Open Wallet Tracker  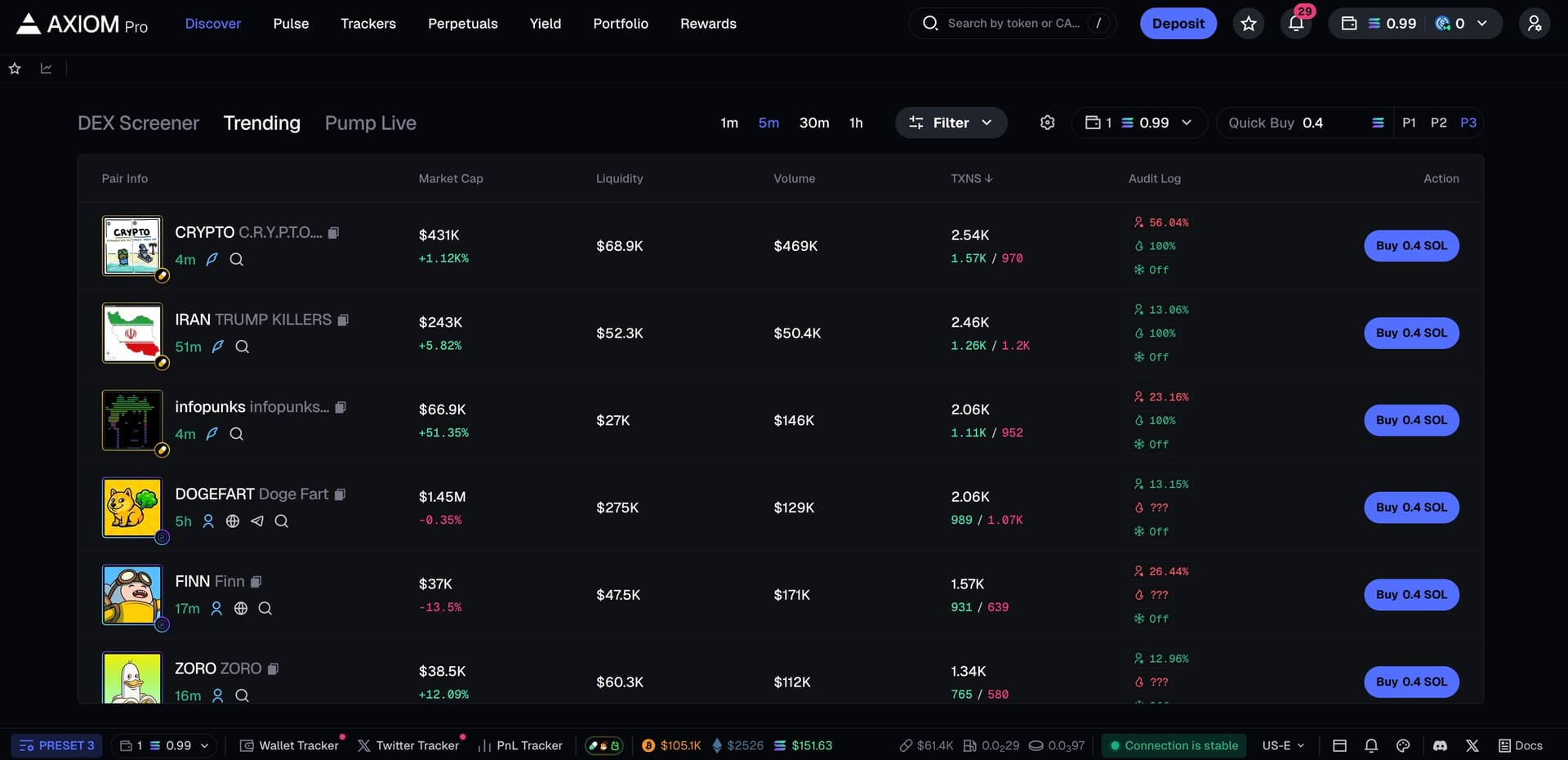tap(290, 745)
